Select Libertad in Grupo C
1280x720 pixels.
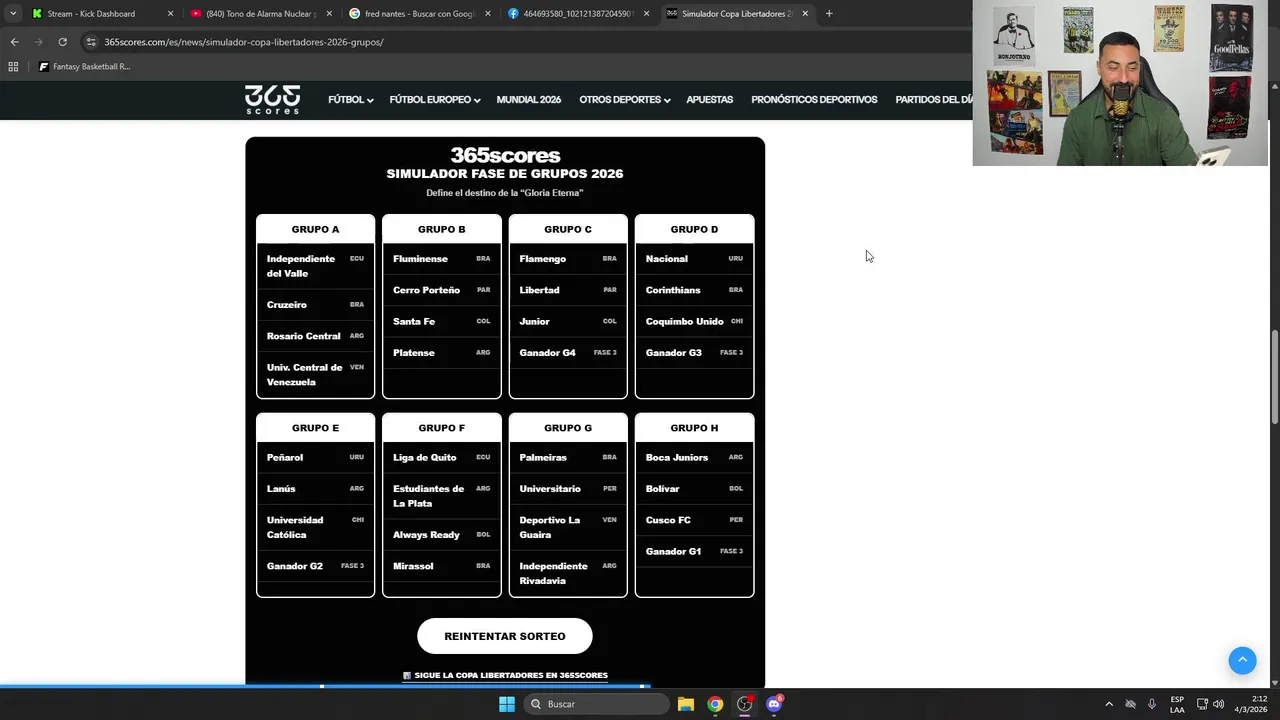point(568,290)
